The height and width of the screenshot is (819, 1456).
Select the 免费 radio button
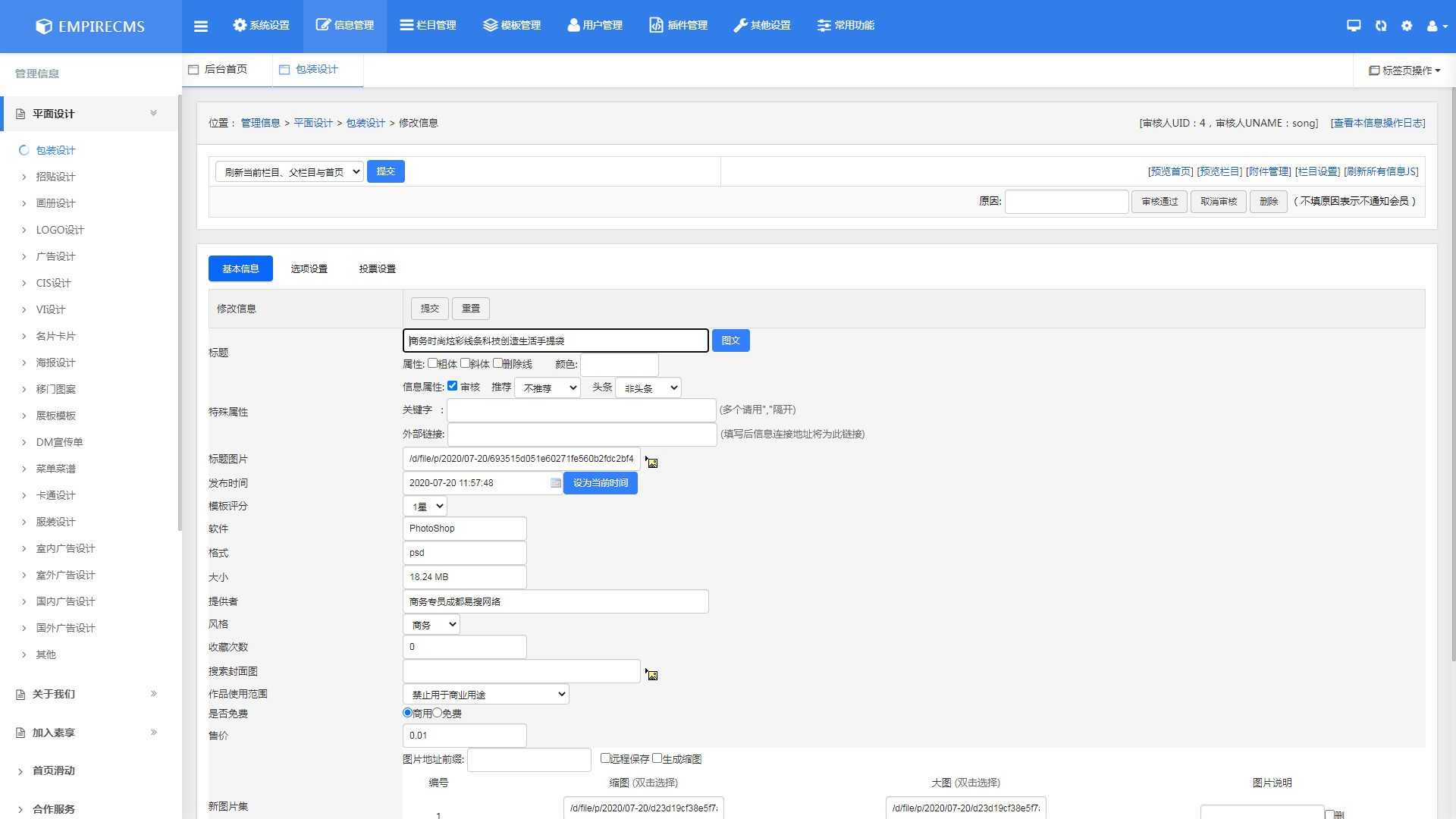coord(438,713)
